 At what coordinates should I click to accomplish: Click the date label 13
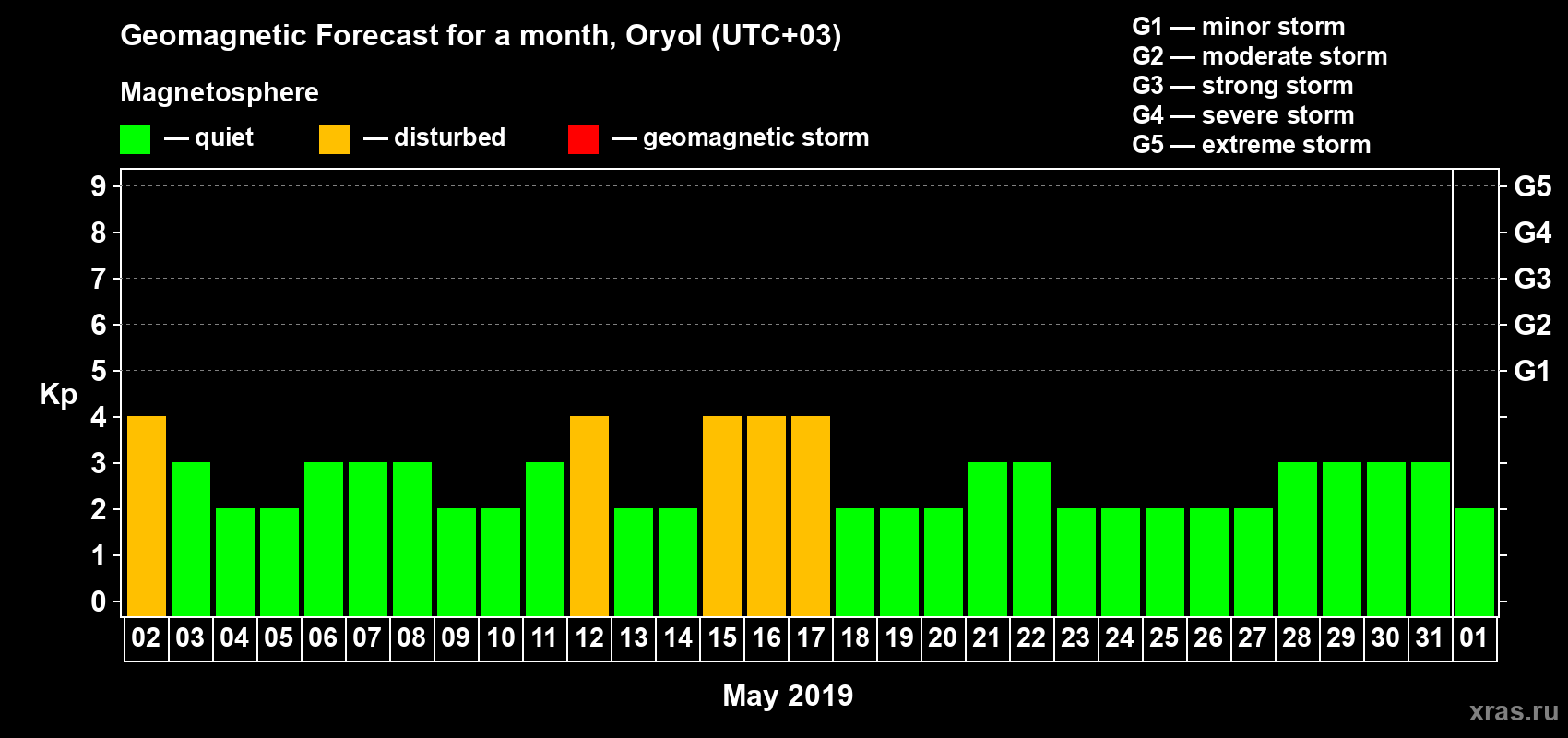coord(634,637)
